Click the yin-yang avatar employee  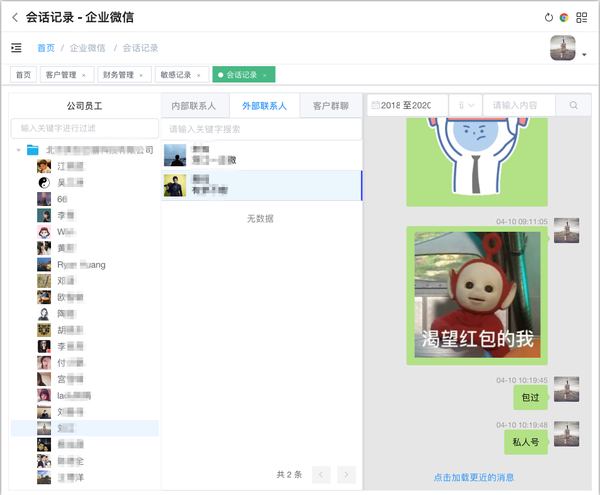click(x=44, y=183)
